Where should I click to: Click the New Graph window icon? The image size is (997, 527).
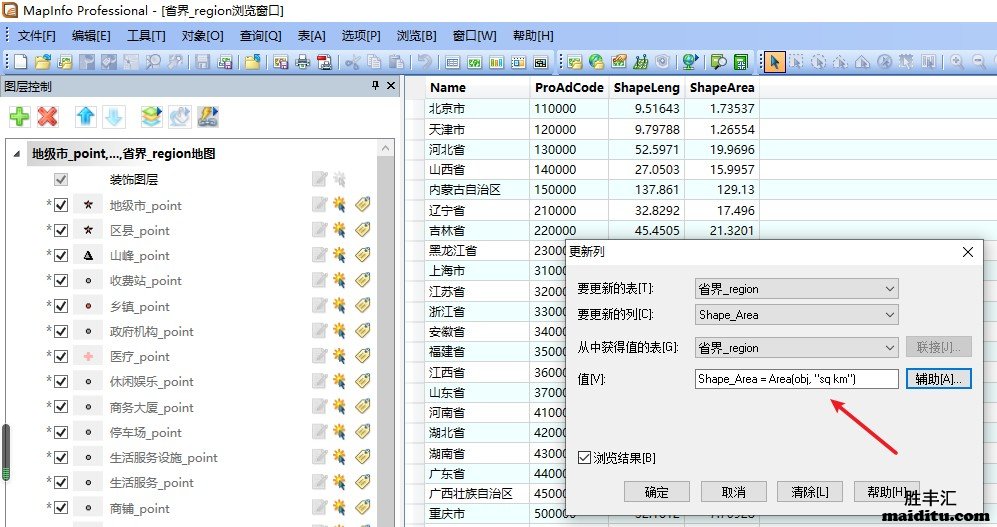(497, 62)
